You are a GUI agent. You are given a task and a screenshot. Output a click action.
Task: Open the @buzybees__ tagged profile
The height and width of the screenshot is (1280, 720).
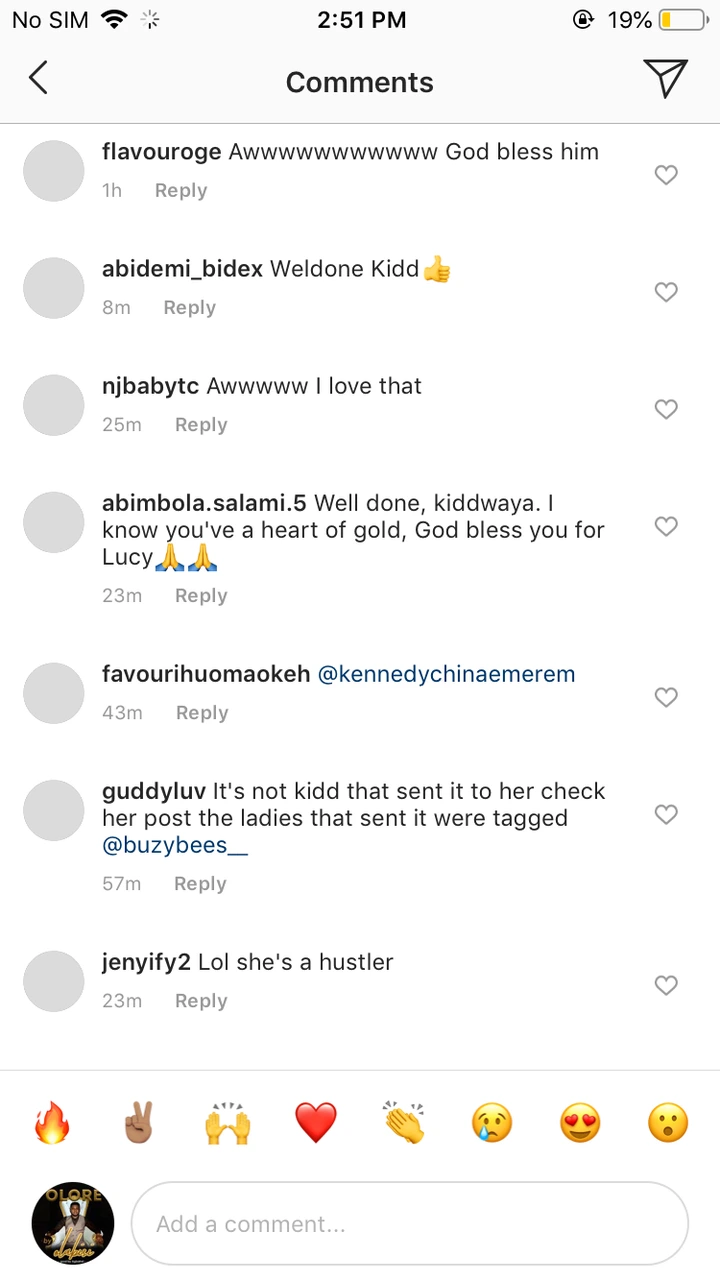coord(165,845)
